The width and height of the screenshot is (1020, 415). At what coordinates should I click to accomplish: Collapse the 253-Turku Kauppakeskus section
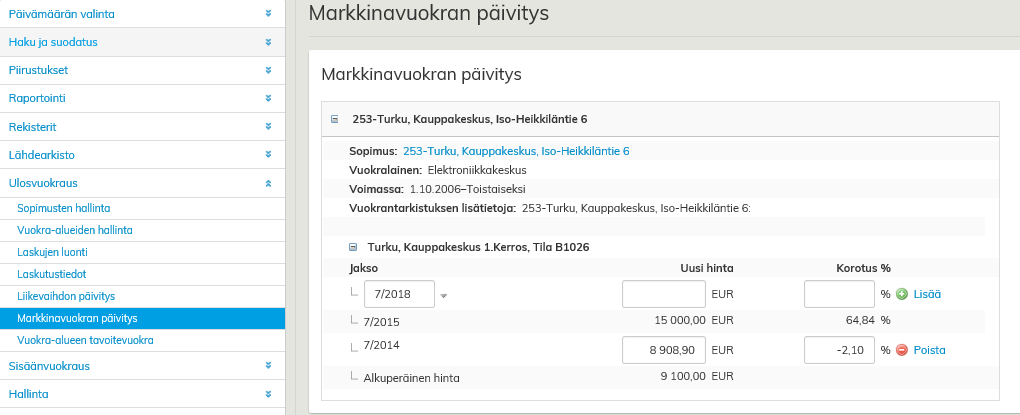point(335,119)
